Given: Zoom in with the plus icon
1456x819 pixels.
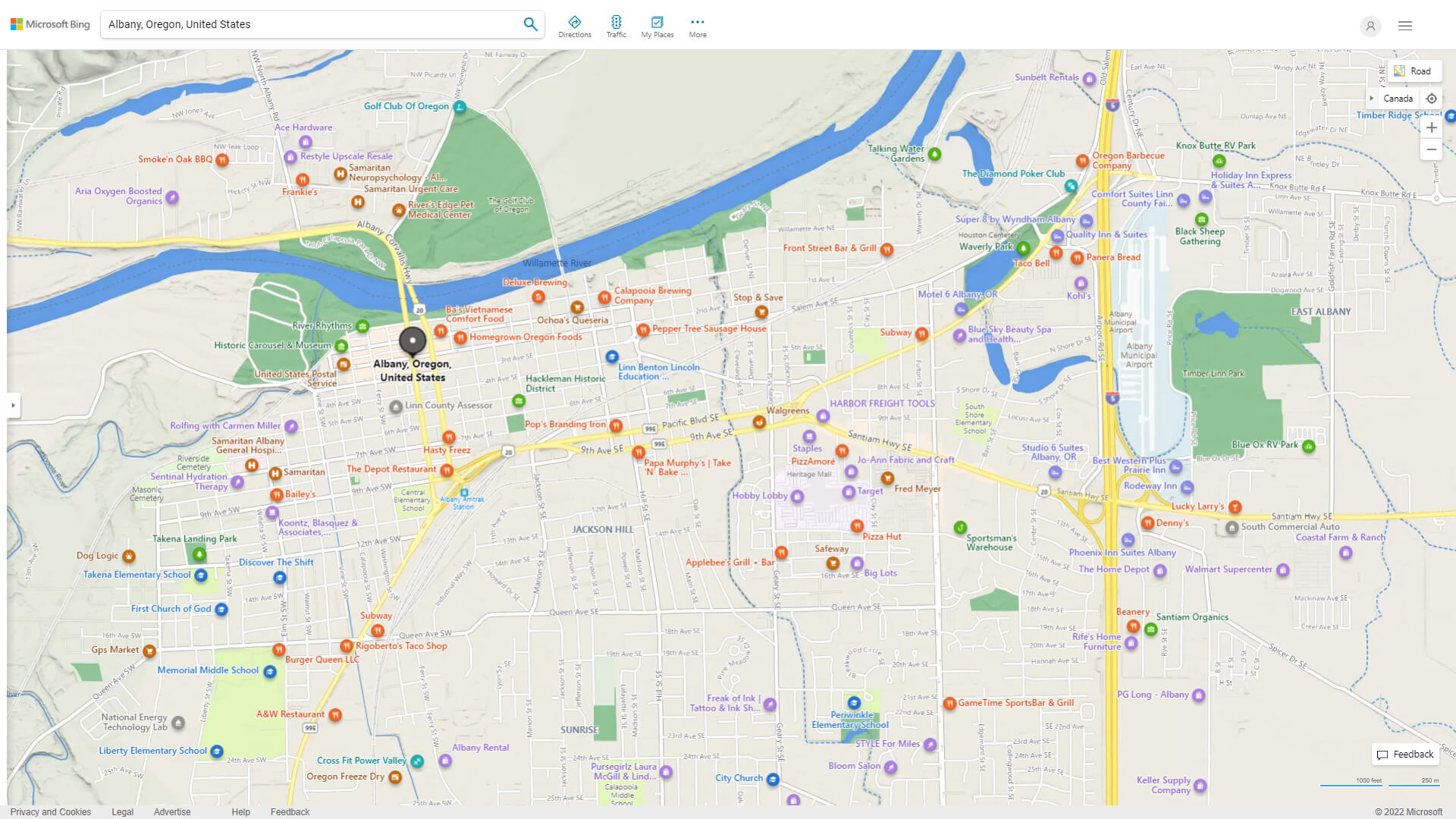Looking at the screenshot, I should [x=1432, y=127].
